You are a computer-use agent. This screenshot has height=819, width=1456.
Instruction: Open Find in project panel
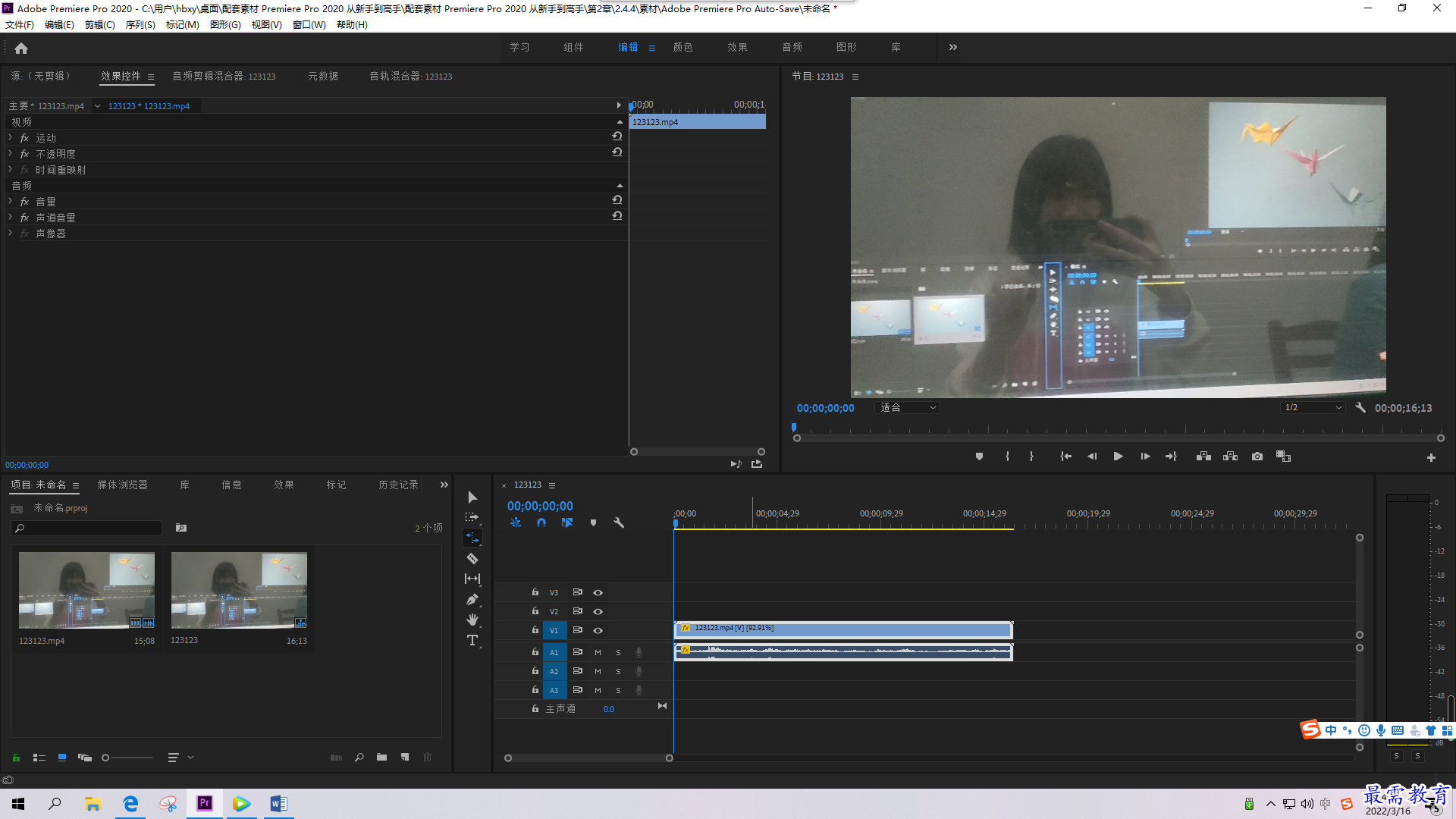[x=359, y=757]
